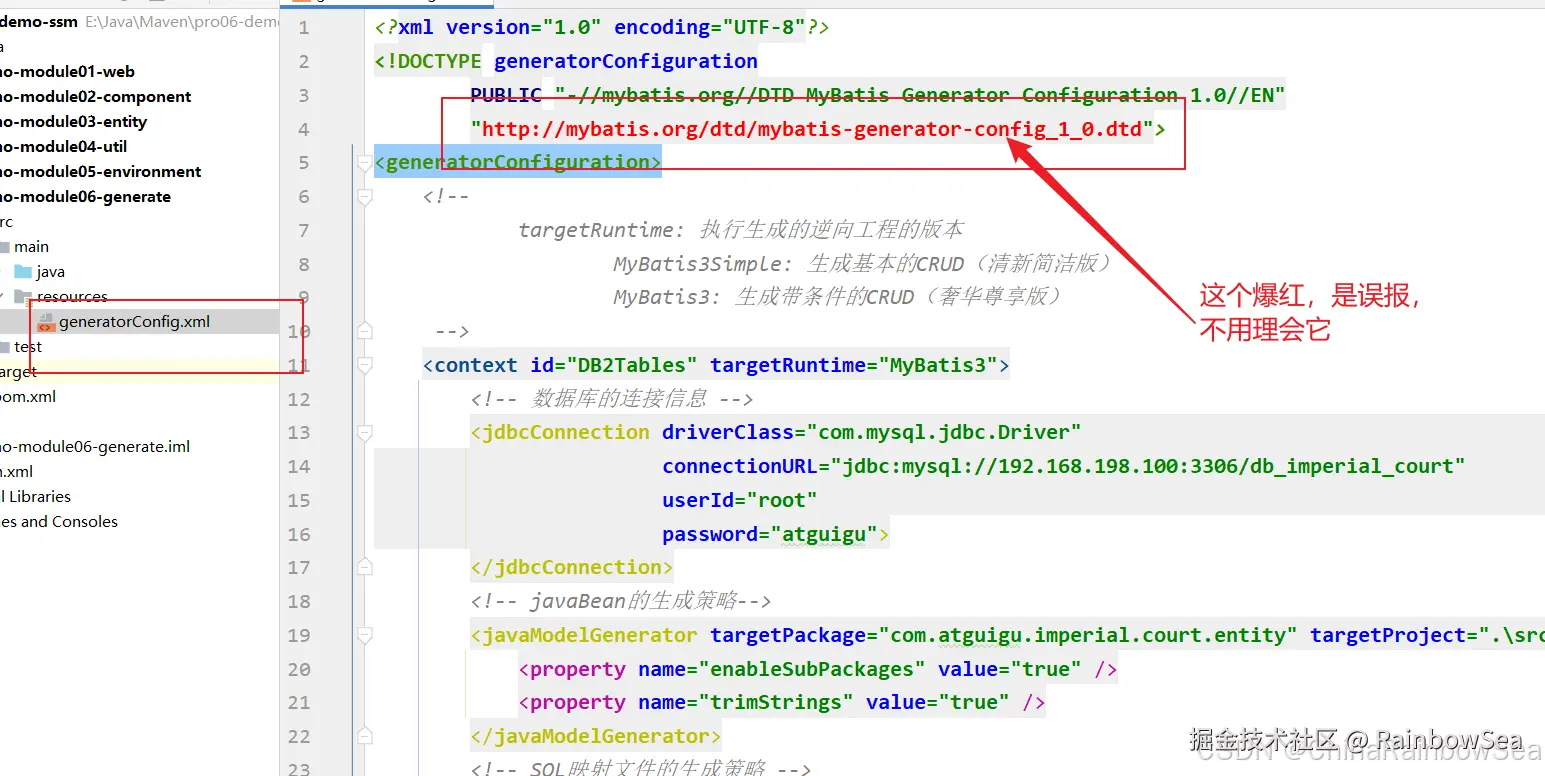This screenshot has height=776, width=1545.
Task: Click the password="atguigu" attribute
Action: coord(770,534)
